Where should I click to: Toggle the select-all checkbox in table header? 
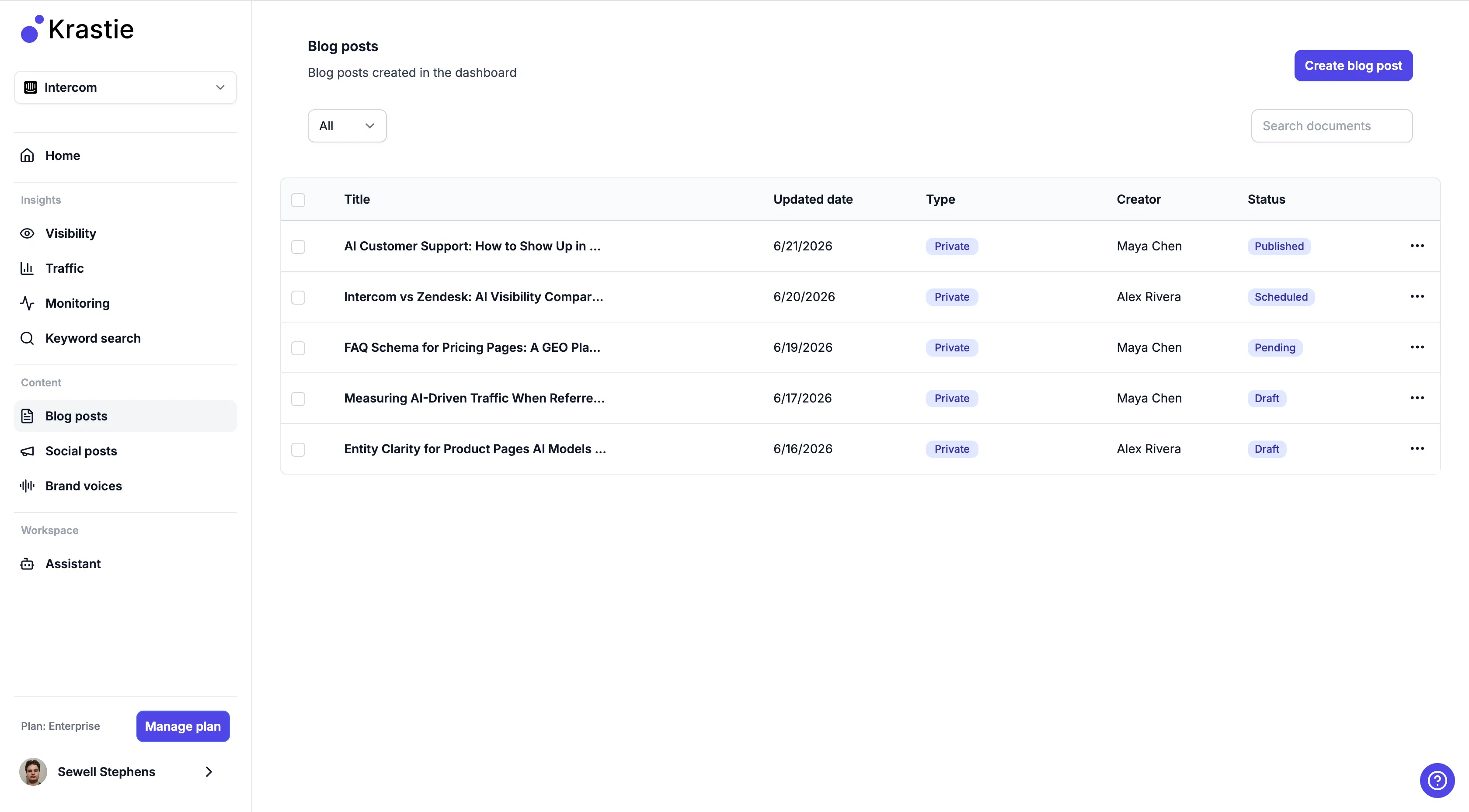point(298,200)
